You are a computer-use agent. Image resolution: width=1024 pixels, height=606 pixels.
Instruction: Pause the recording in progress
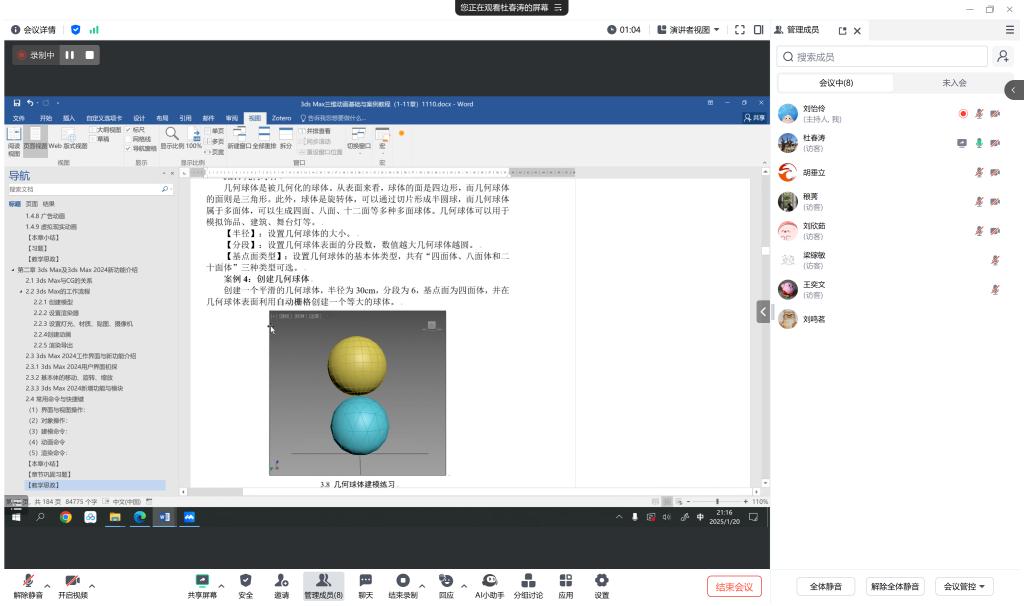click(x=70, y=55)
